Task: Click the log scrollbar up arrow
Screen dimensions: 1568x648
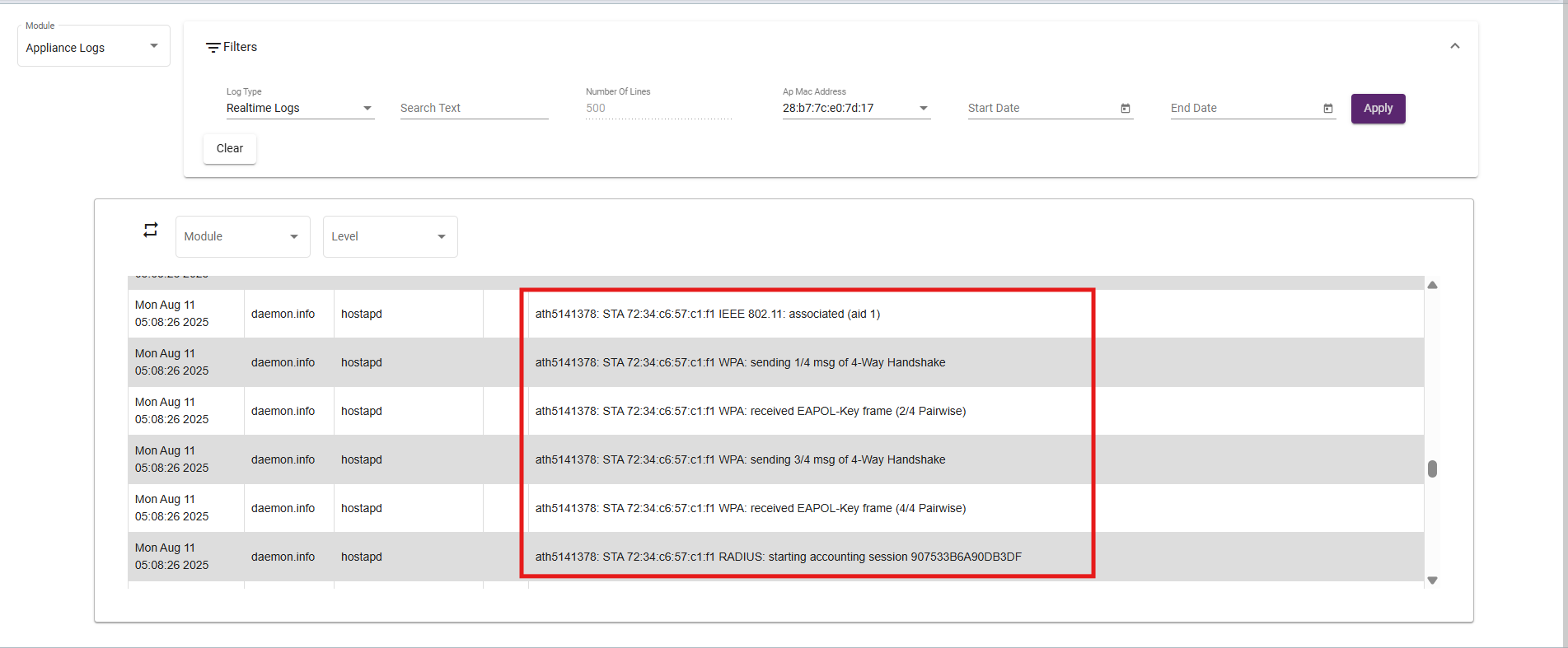Action: [x=1432, y=285]
